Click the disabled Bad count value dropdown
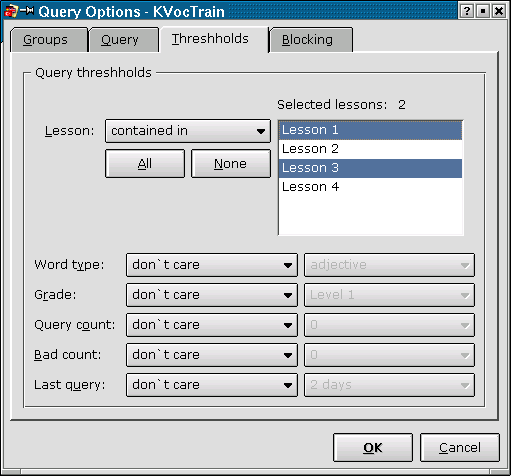This screenshot has height=476, width=511. point(389,355)
